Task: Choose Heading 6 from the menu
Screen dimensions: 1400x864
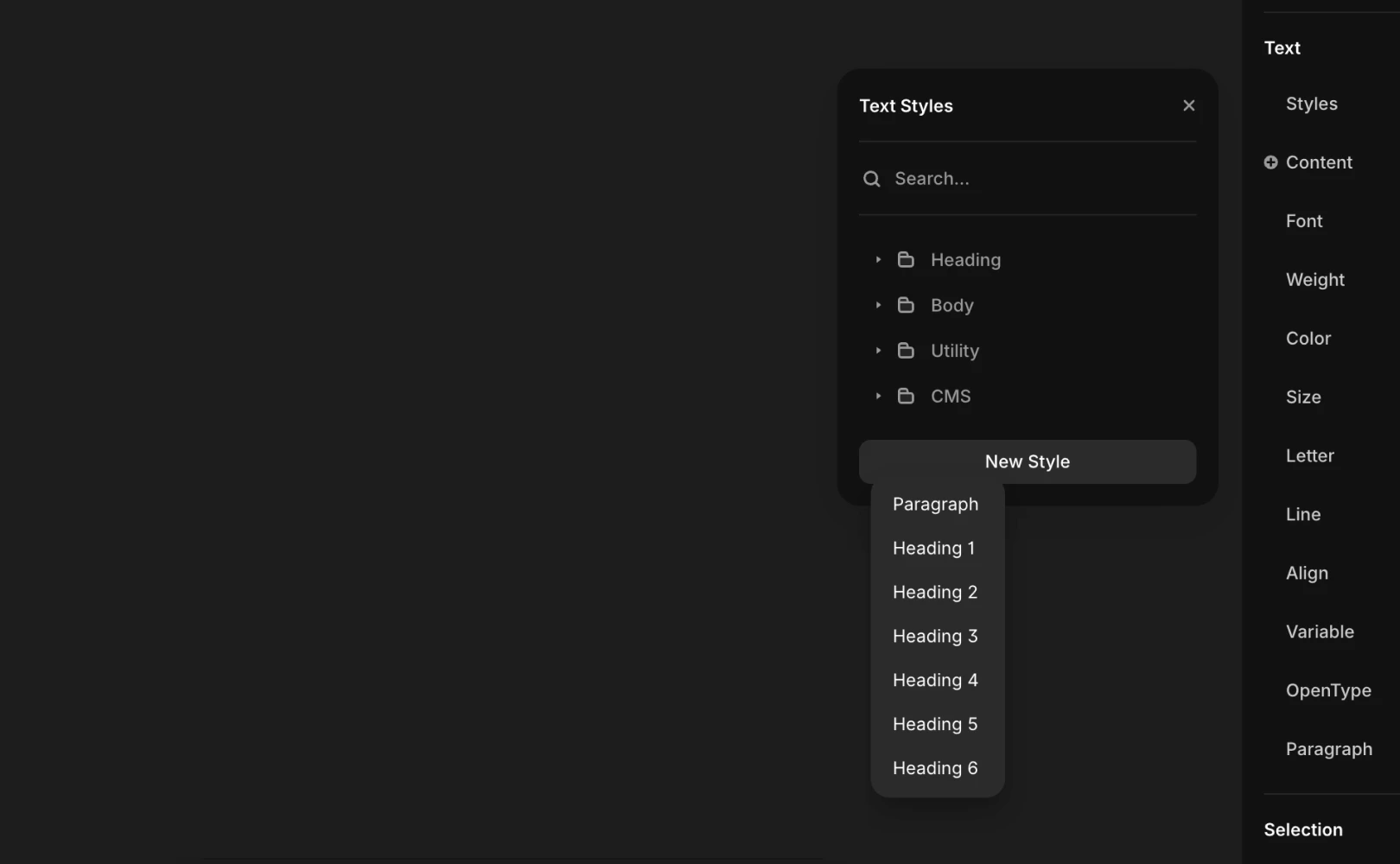Action: (938, 768)
